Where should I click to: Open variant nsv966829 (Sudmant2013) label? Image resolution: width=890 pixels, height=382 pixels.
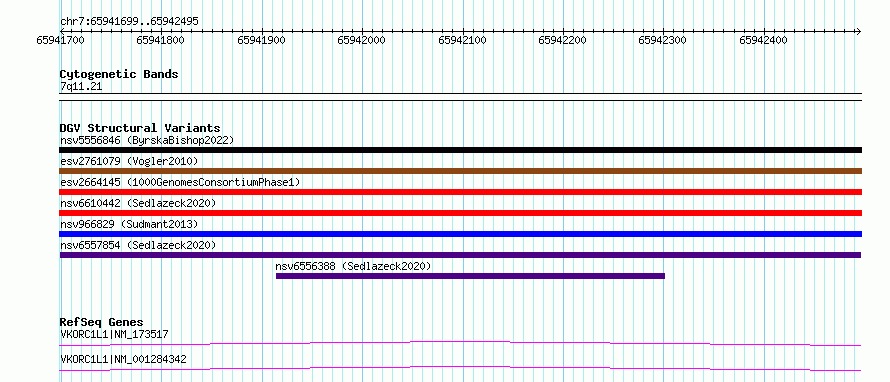click(x=129, y=224)
